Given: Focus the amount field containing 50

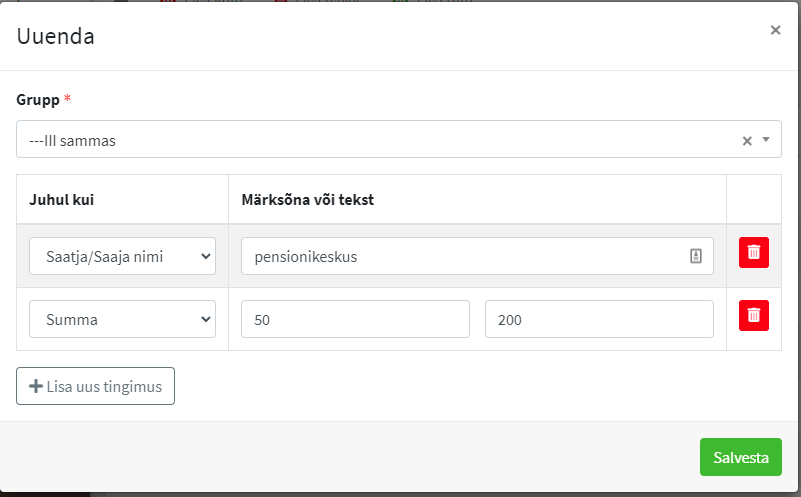Looking at the screenshot, I should coord(355,319).
